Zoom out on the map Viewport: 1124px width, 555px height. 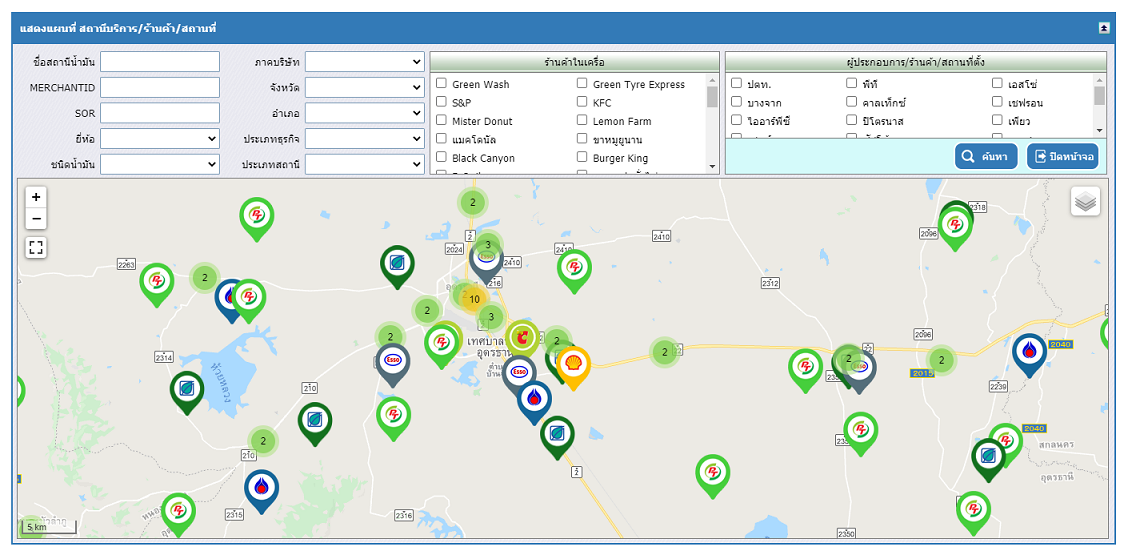click(x=36, y=219)
